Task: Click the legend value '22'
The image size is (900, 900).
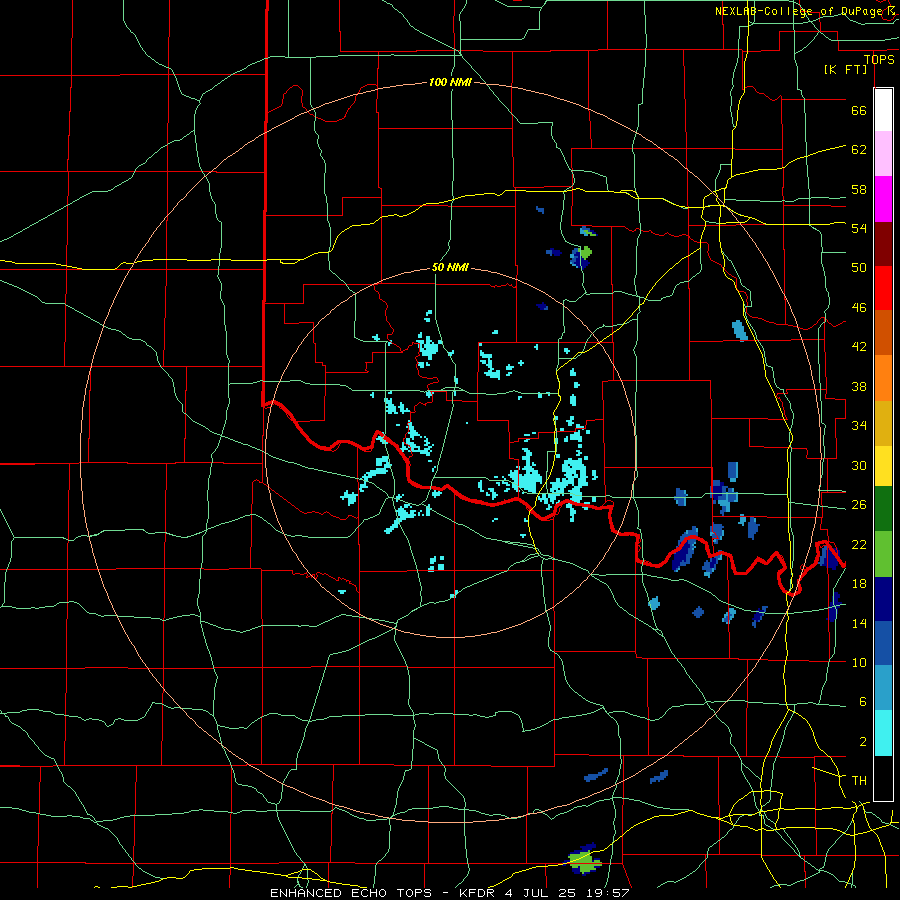Action: click(859, 544)
